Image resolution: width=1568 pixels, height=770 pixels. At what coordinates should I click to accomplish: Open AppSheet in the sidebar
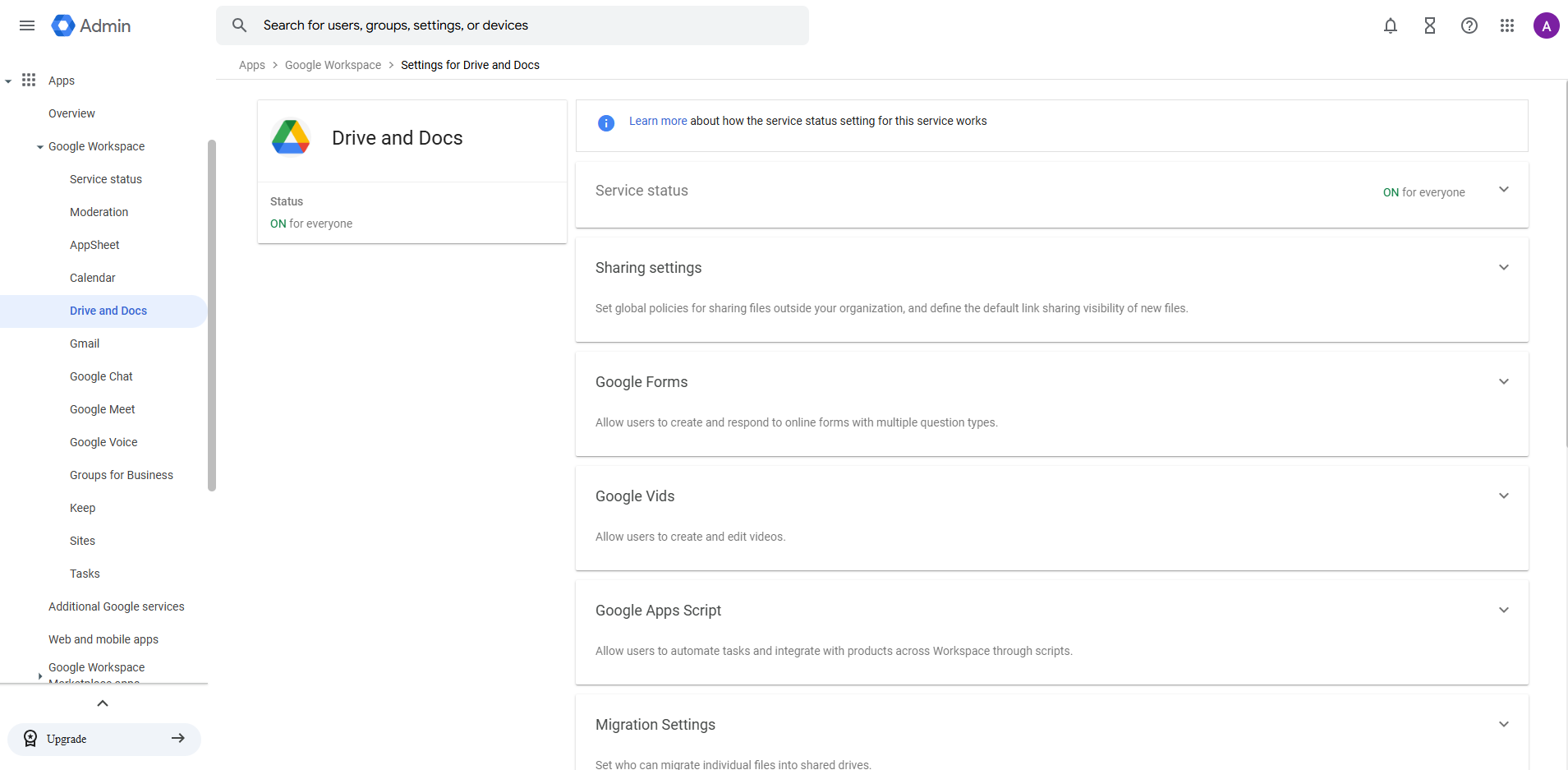(x=94, y=245)
